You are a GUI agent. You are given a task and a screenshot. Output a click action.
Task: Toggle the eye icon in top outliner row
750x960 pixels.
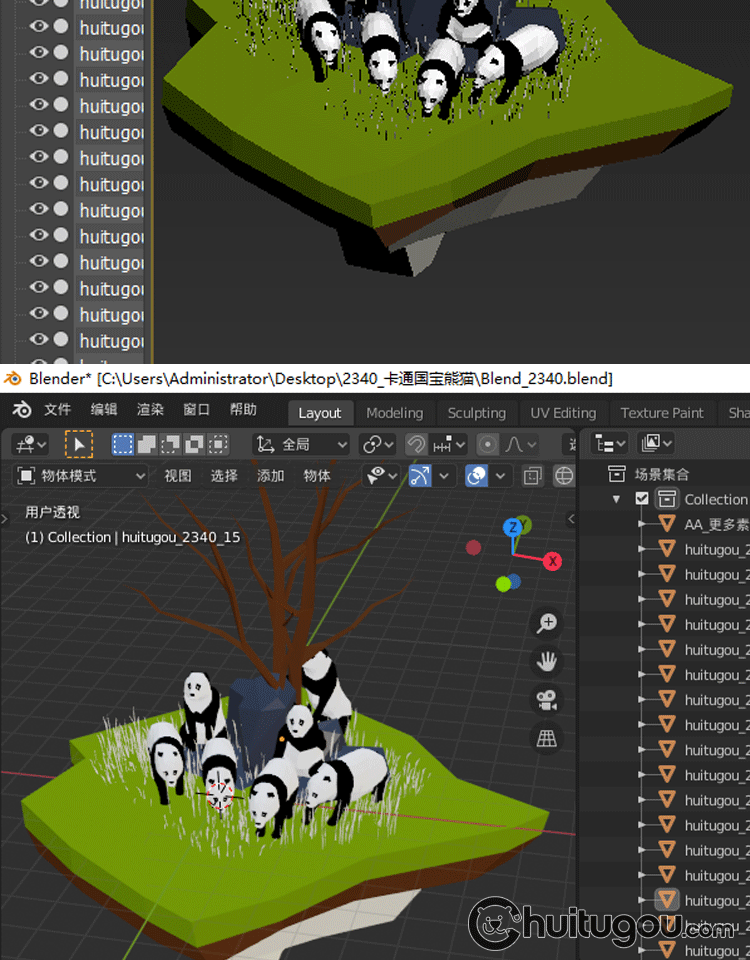click(39, 3)
